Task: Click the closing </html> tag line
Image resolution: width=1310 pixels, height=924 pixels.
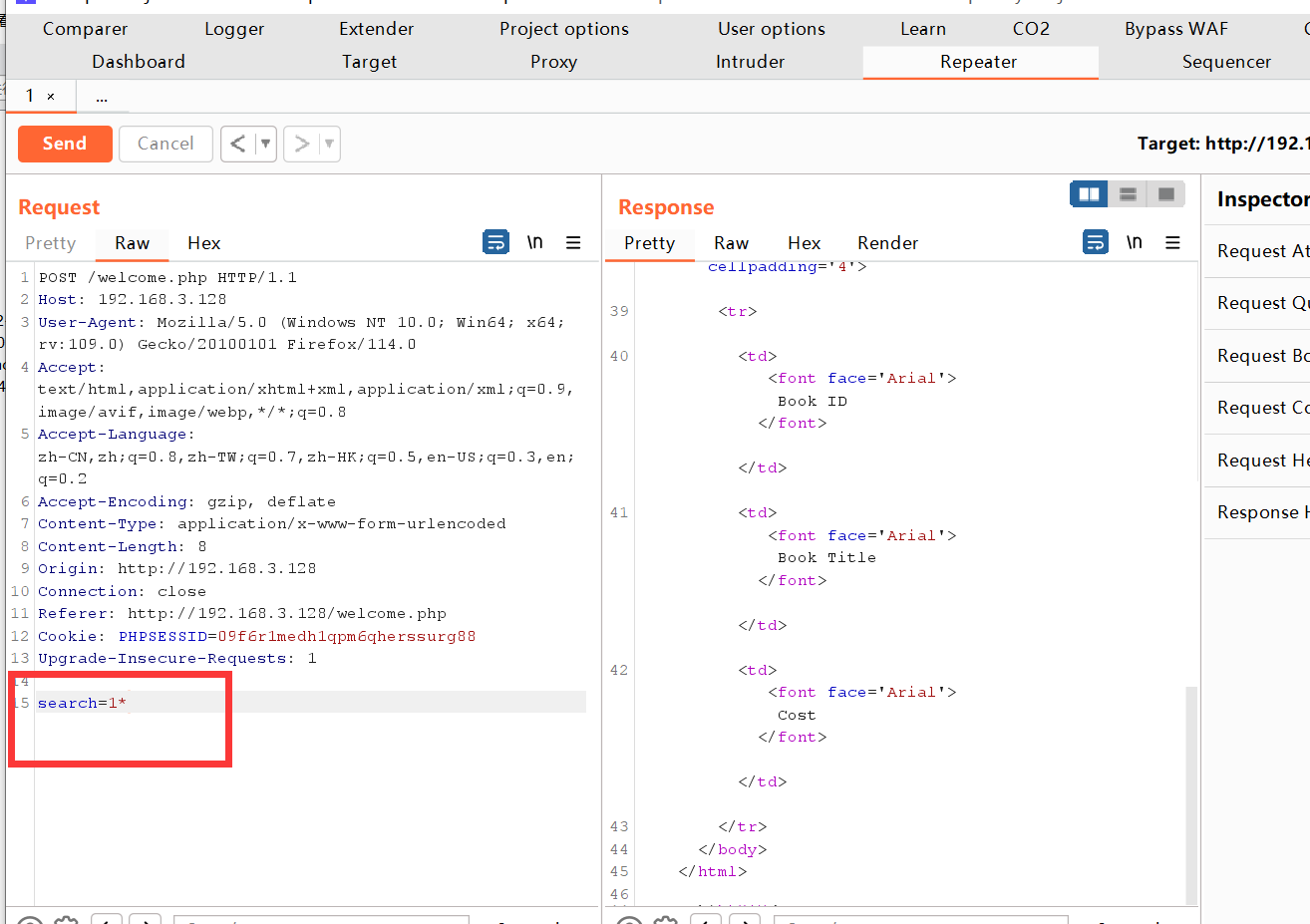Action: pos(712,871)
